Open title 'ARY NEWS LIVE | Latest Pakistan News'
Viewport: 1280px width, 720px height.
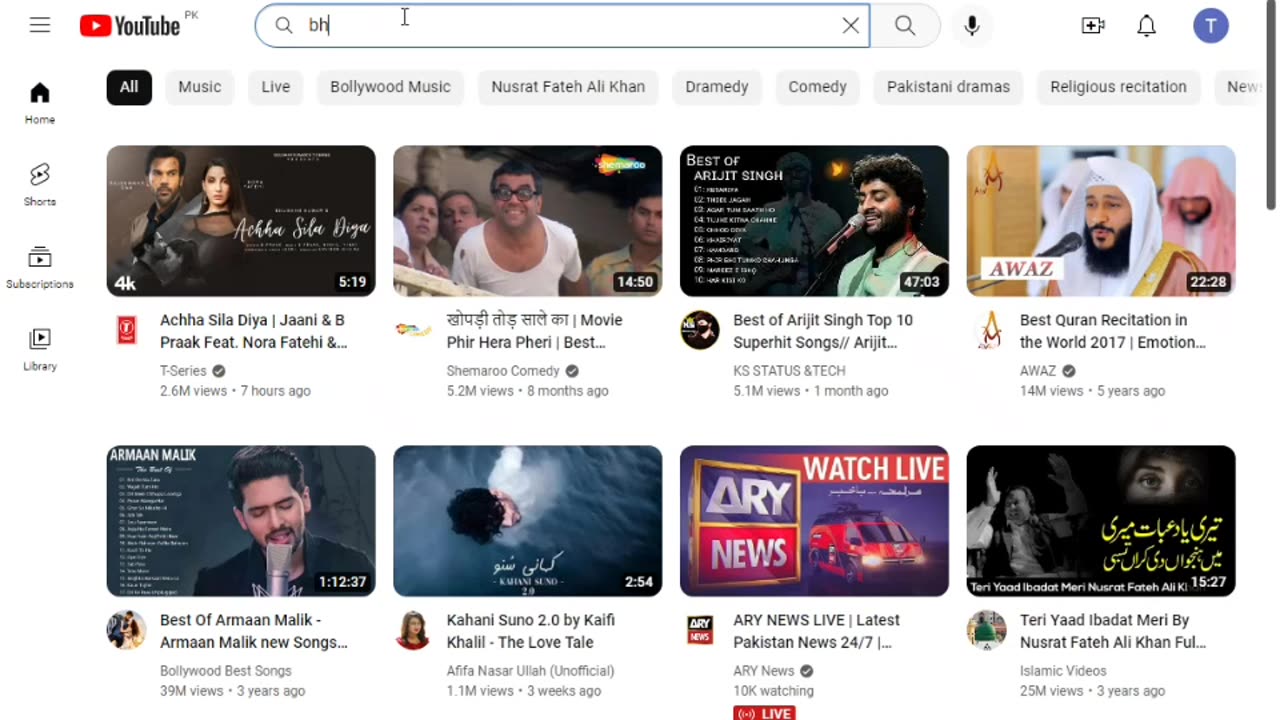(x=816, y=631)
